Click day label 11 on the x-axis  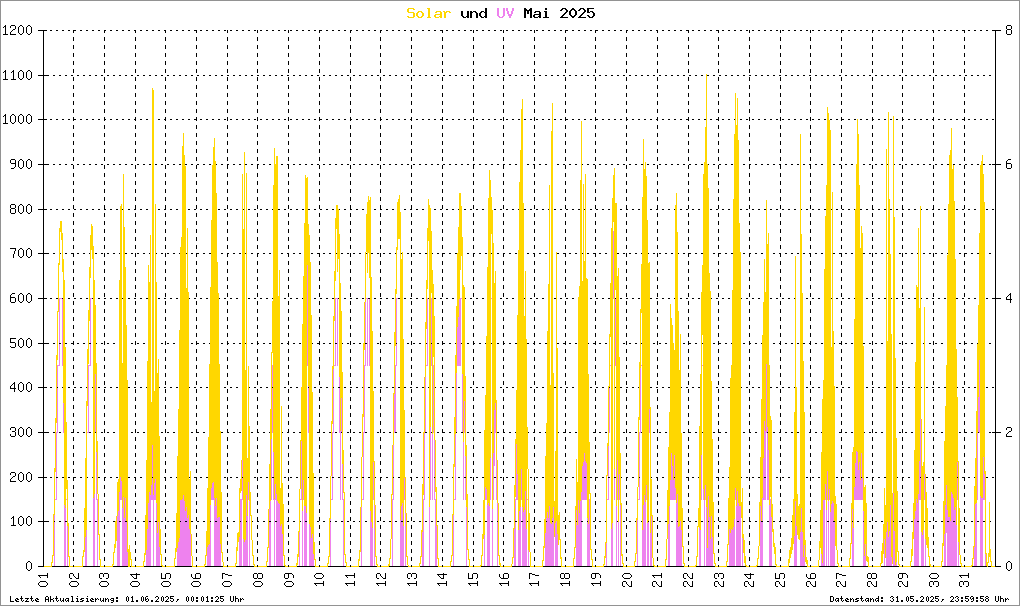click(350, 579)
